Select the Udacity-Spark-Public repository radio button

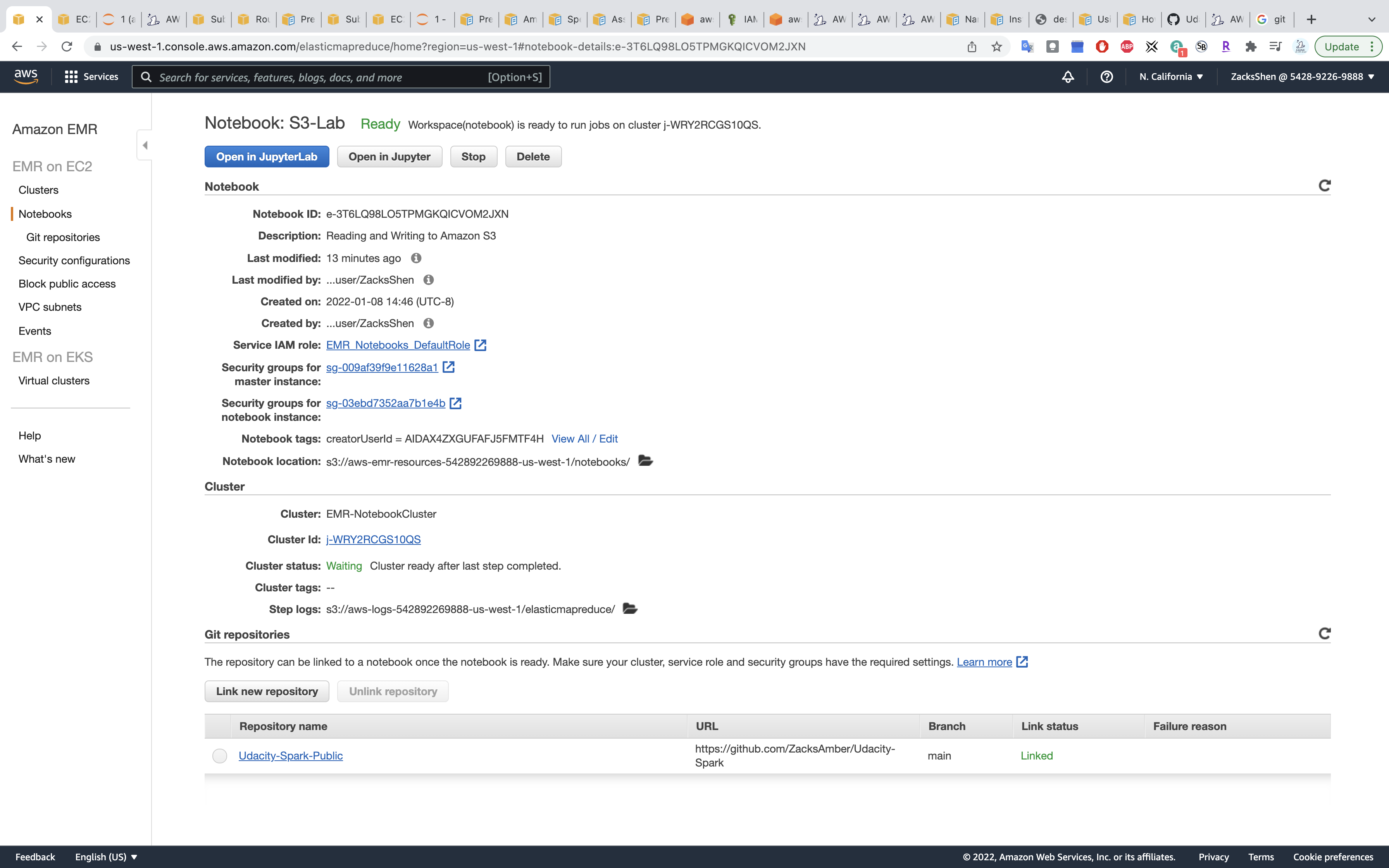click(x=219, y=756)
